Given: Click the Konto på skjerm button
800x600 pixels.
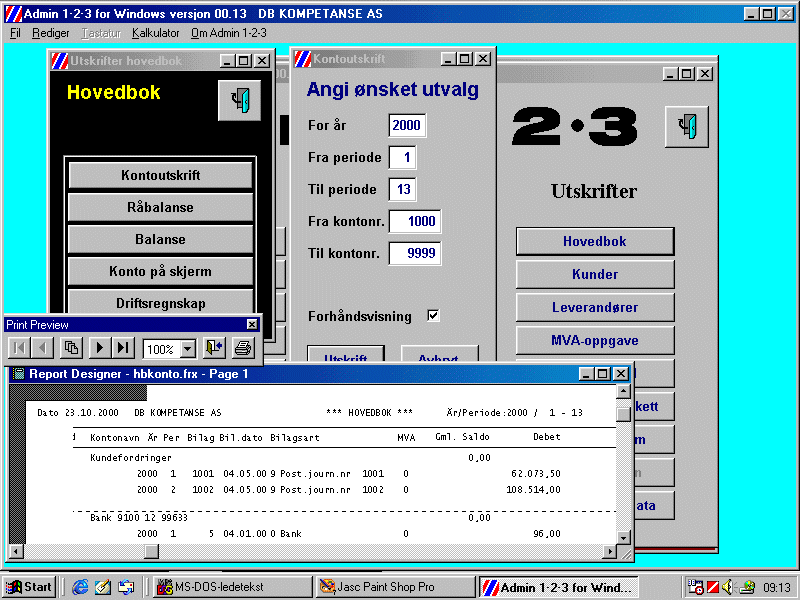Looking at the screenshot, I should pos(160,272).
